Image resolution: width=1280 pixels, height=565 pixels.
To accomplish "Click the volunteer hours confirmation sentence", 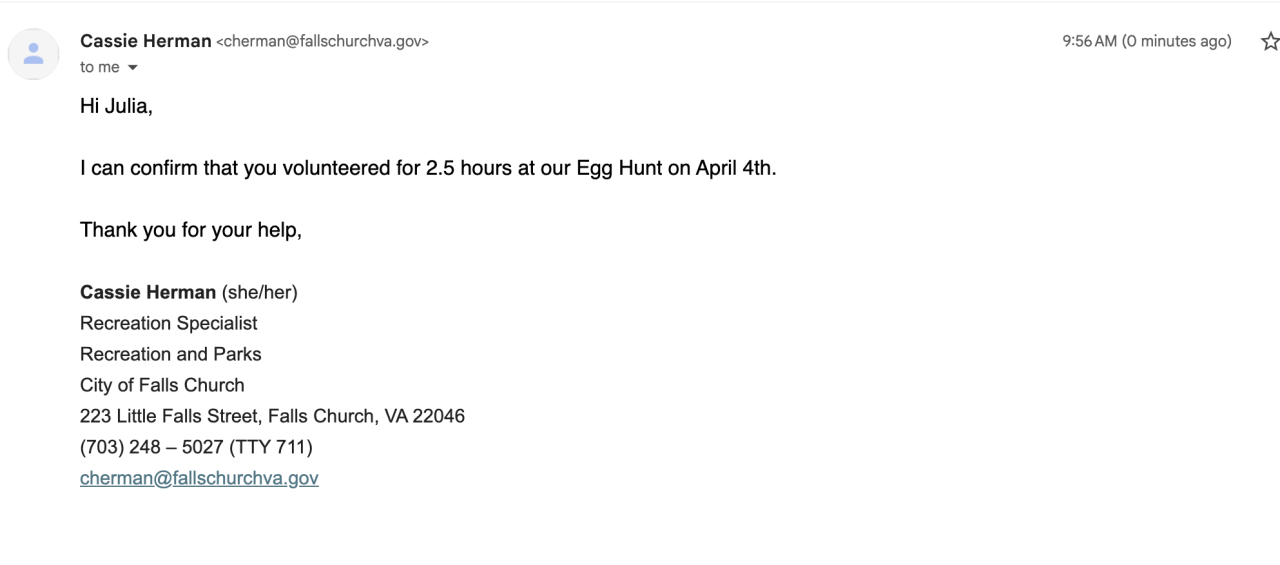I will (x=427, y=168).
